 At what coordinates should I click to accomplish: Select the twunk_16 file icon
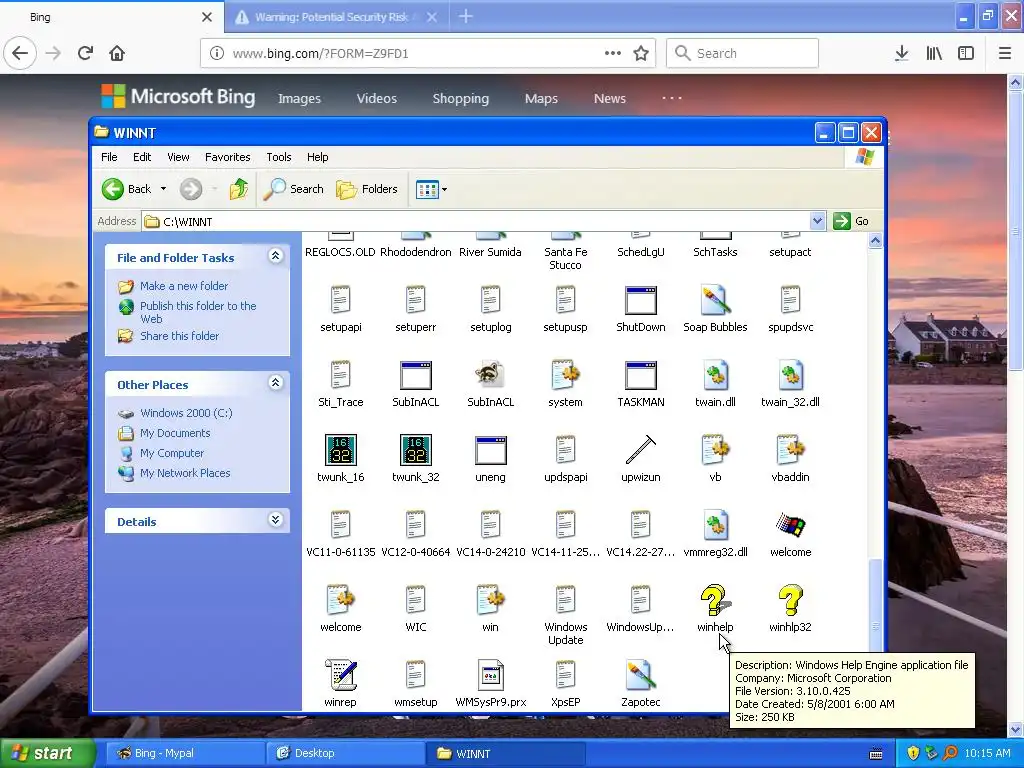[x=340, y=450]
